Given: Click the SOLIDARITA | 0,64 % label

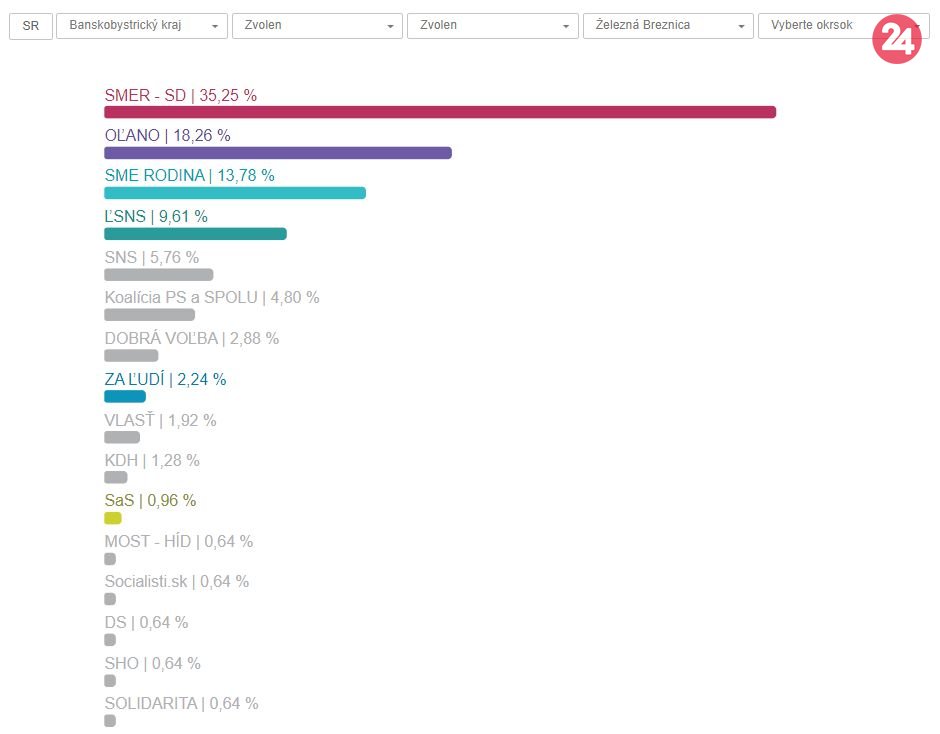Looking at the screenshot, I should tap(181, 703).
